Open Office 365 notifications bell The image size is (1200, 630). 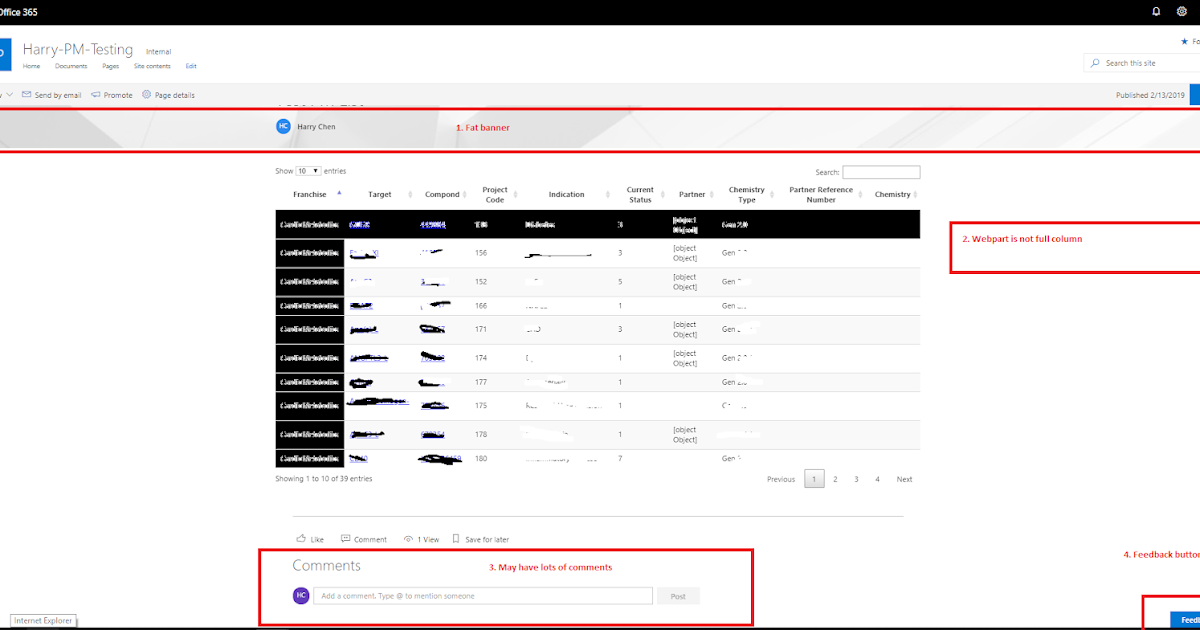click(1156, 11)
